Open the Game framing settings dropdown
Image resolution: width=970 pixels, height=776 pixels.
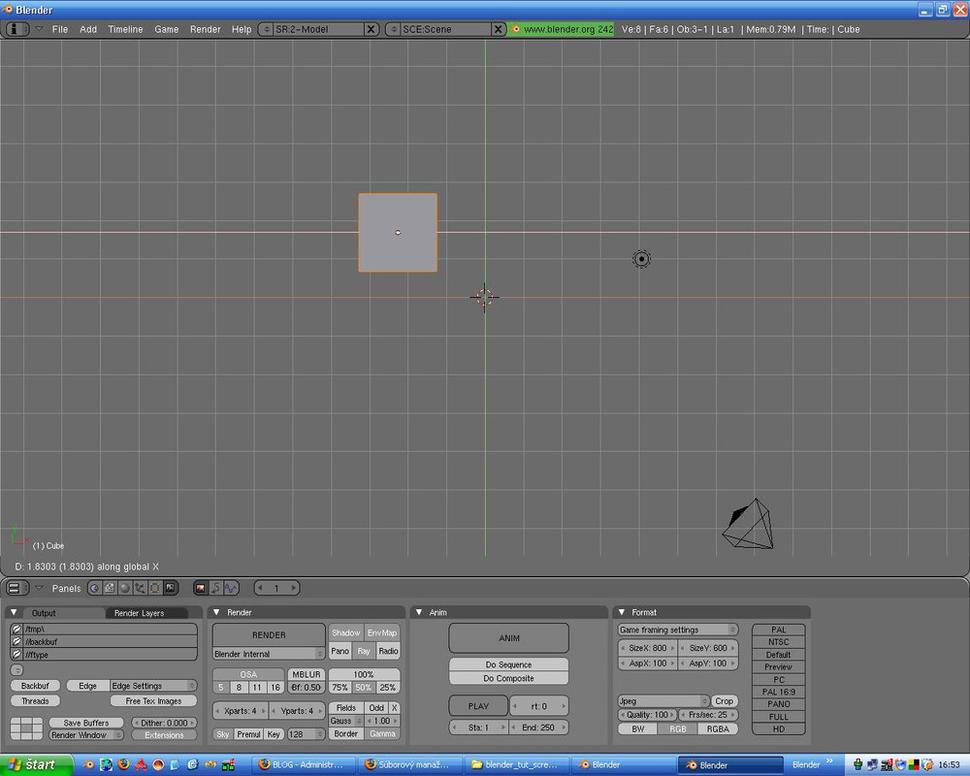click(x=678, y=629)
